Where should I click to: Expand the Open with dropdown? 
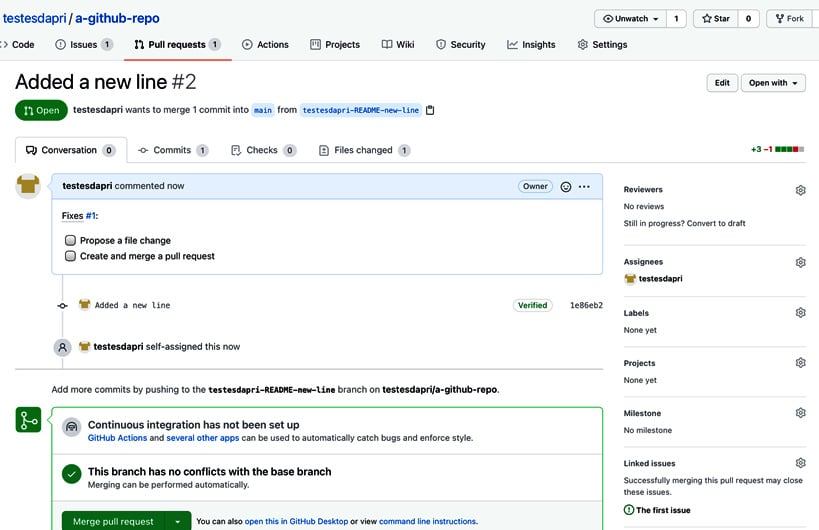coord(773,83)
